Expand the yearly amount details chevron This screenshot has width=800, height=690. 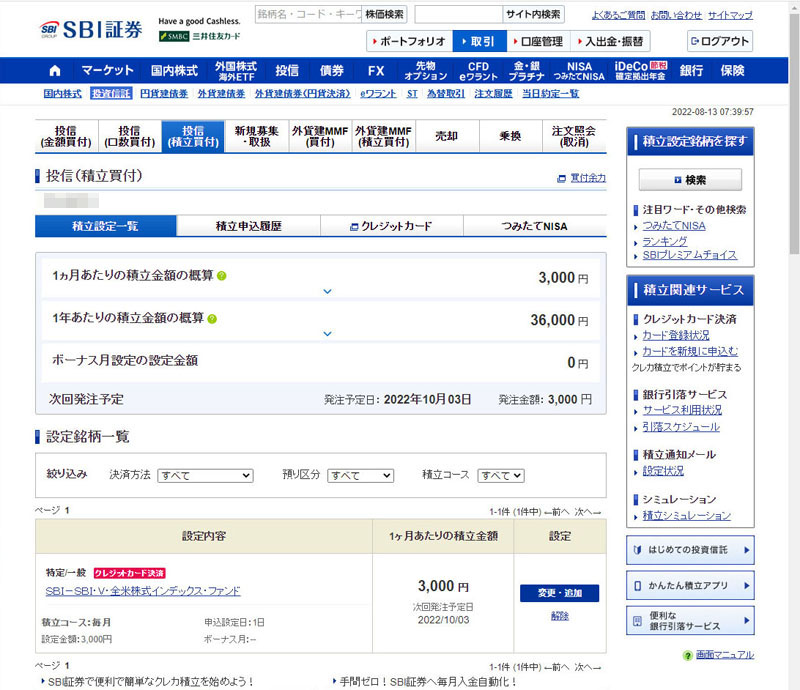pyautogui.click(x=326, y=334)
